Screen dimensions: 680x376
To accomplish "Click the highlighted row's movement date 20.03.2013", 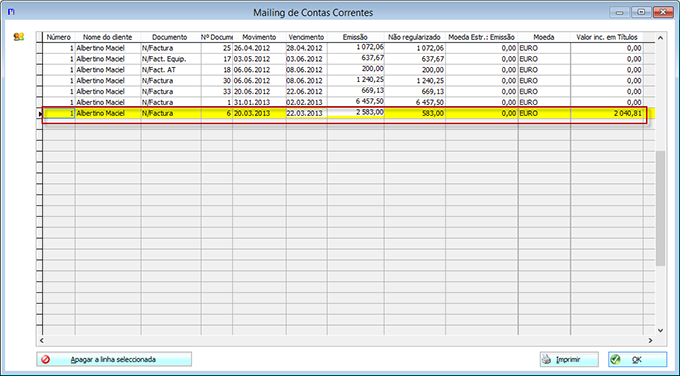I will click(x=259, y=113).
